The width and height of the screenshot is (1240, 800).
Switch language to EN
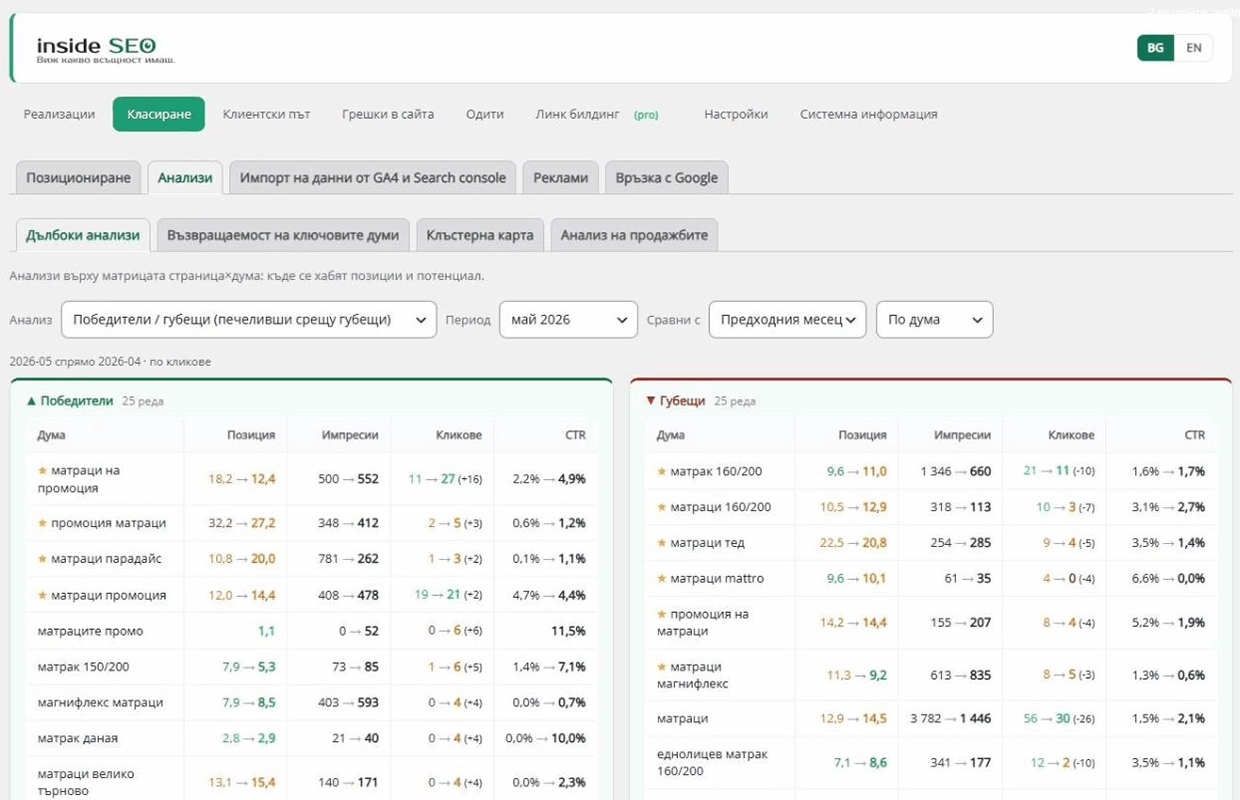click(x=1193, y=48)
